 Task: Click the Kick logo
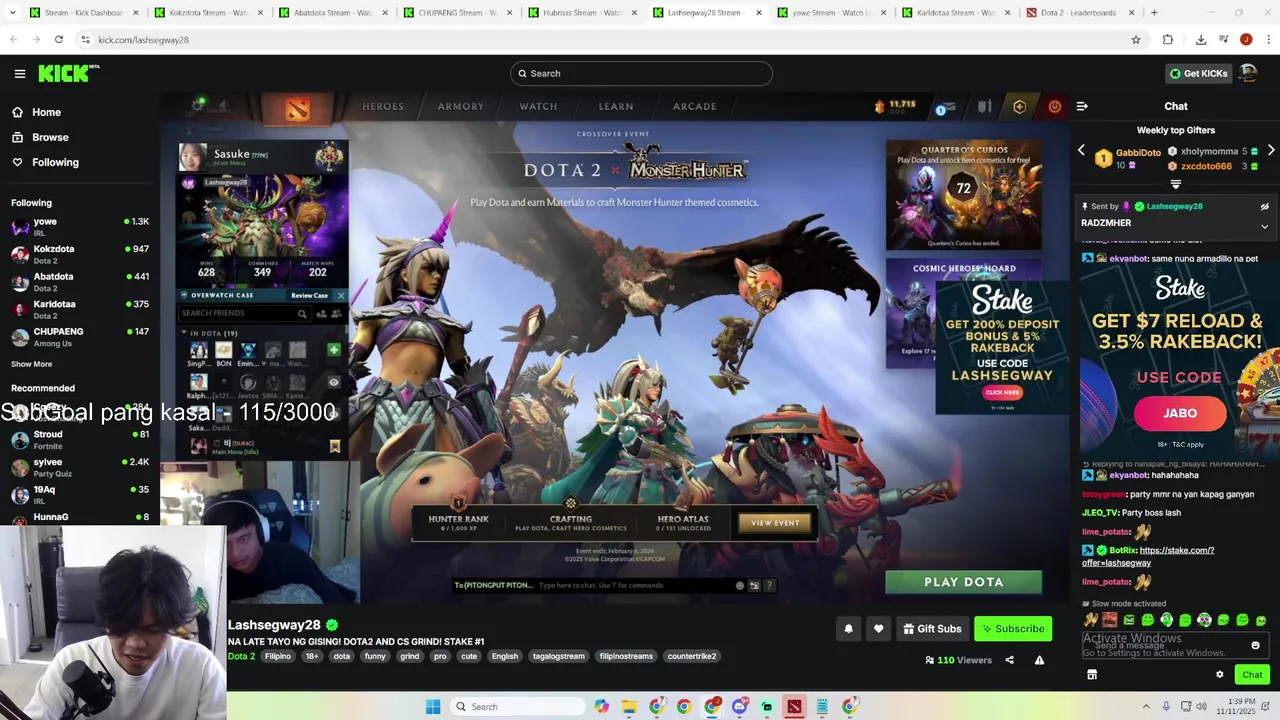[x=67, y=73]
